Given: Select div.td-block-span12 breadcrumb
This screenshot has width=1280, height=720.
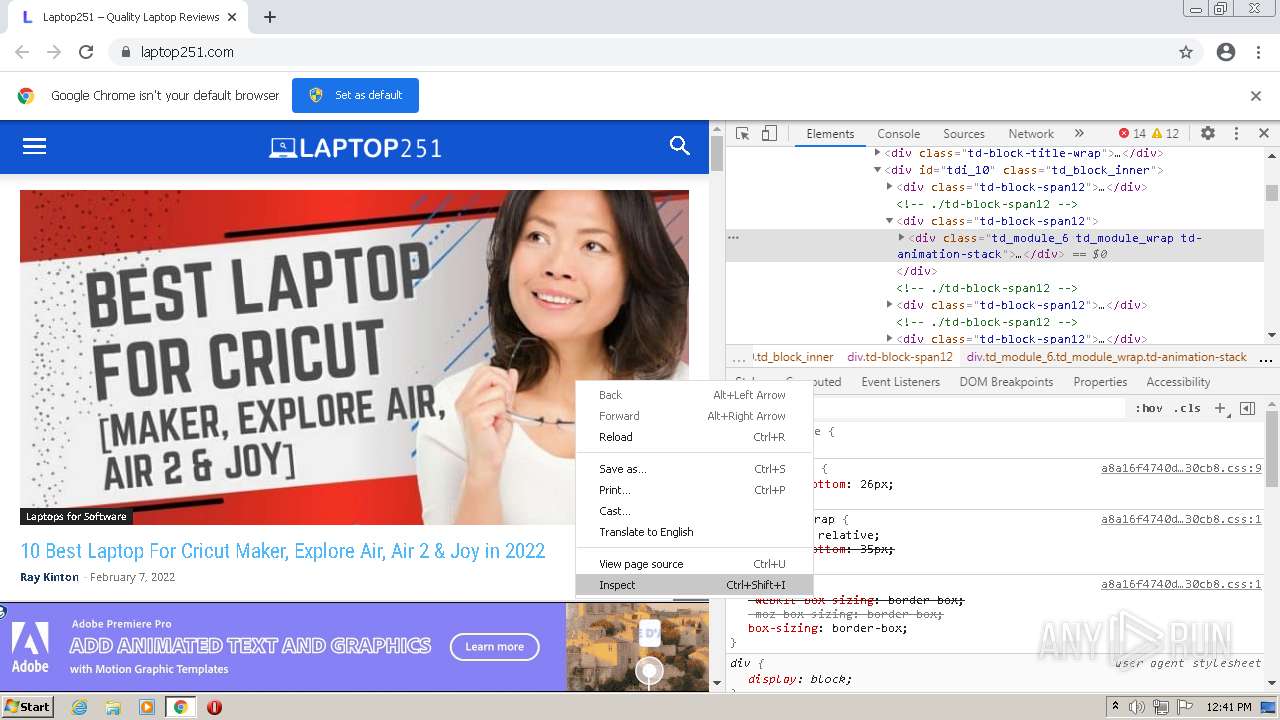Looking at the screenshot, I should tap(900, 357).
